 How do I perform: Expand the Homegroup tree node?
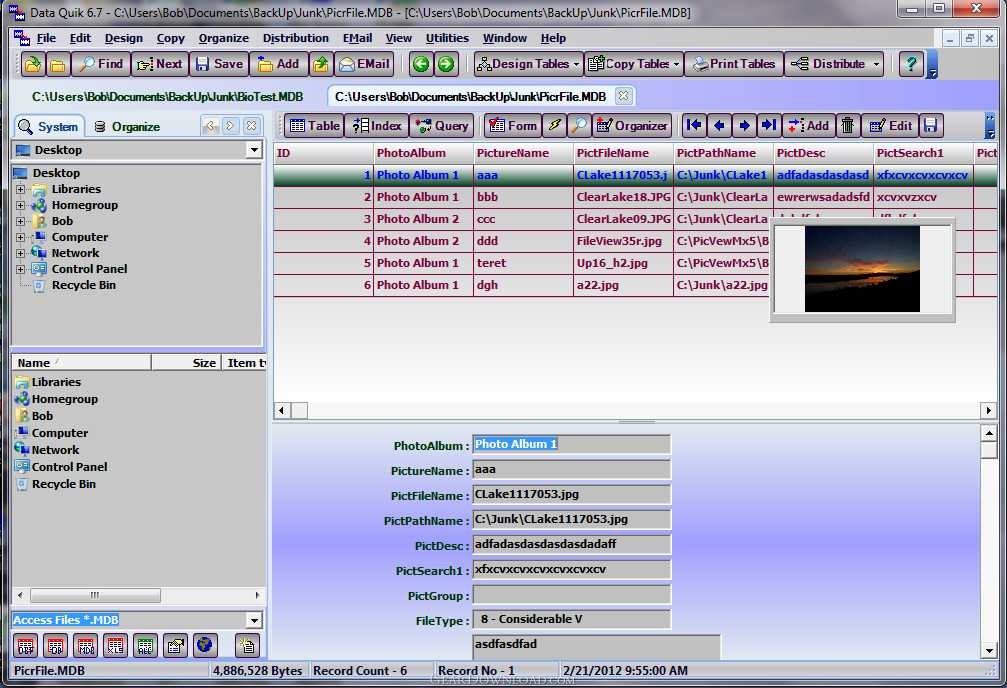tap(21, 206)
